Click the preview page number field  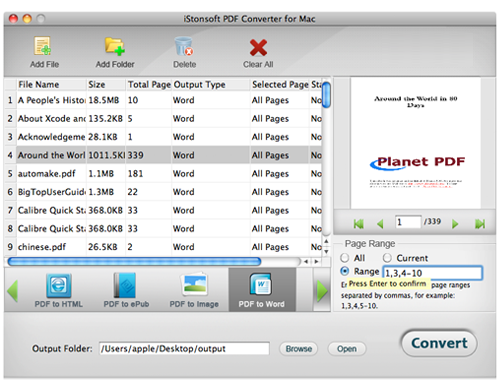click(408, 222)
